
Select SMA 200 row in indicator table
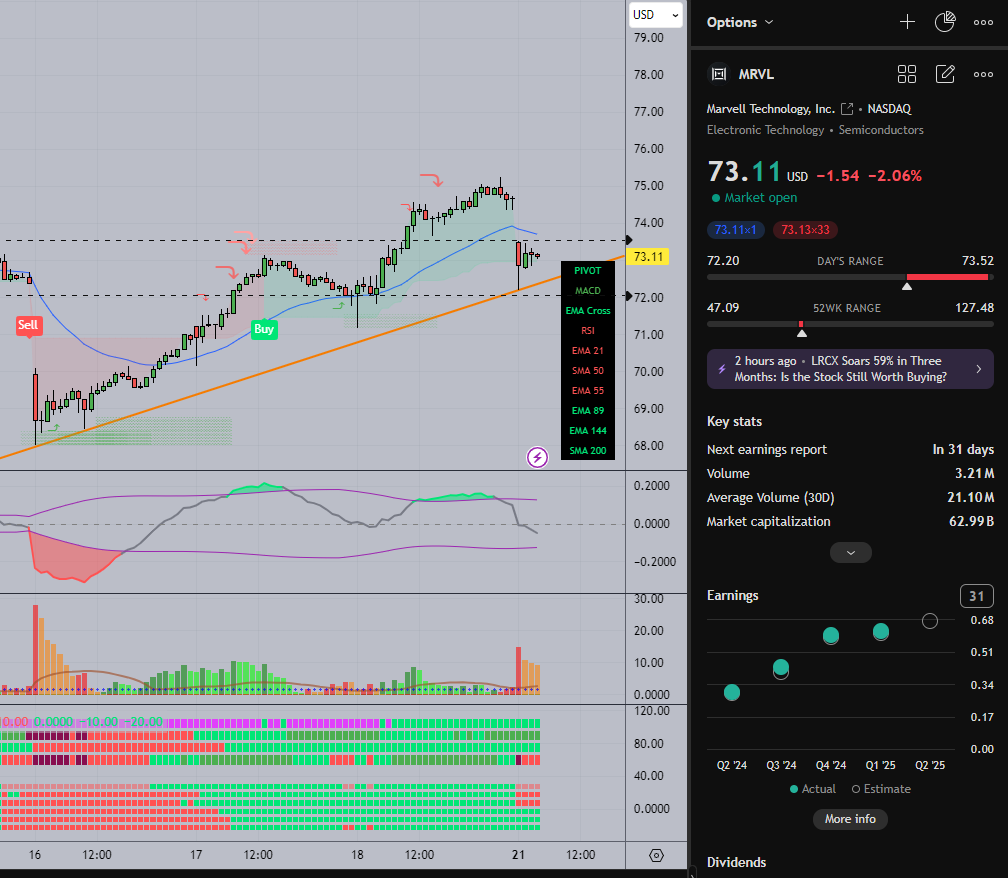click(x=588, y=450)
